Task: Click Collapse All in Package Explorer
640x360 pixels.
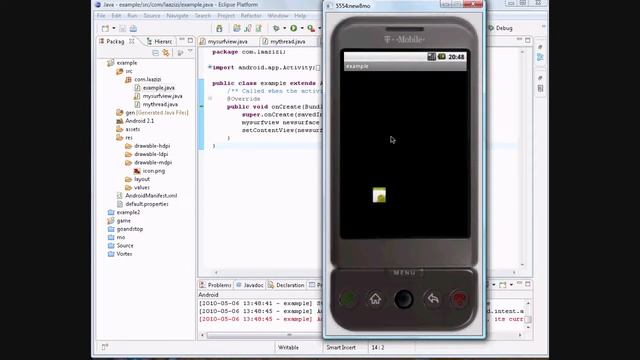Action: 156,53
